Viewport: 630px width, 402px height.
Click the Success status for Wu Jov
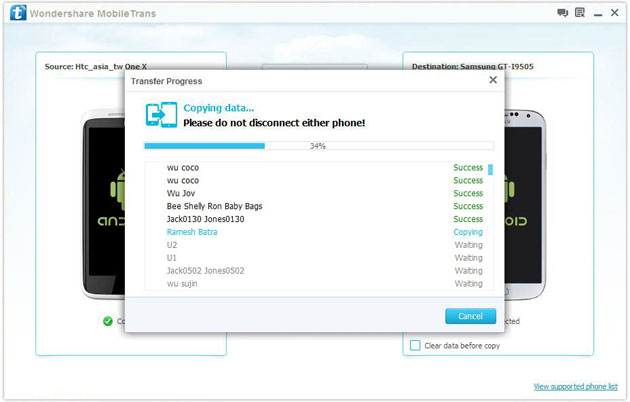click(468, 193)
